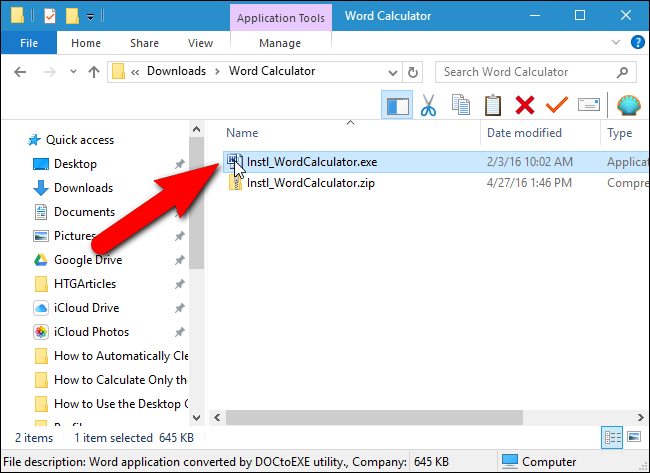Open Documents in navigation pane
This screenshot has height=473, width=650.
[85, 212]
